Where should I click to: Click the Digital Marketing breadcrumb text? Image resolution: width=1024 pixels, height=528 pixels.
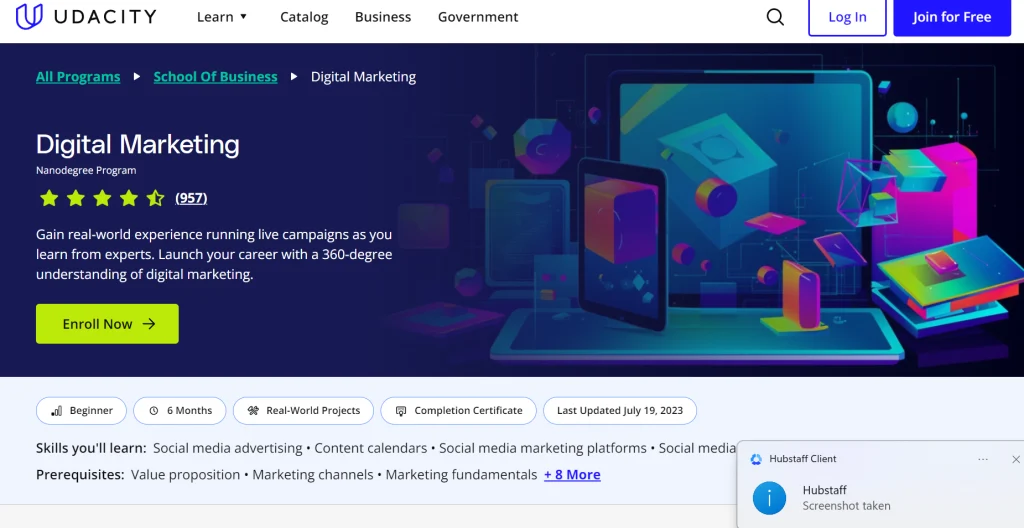click(x=363, y=76)
